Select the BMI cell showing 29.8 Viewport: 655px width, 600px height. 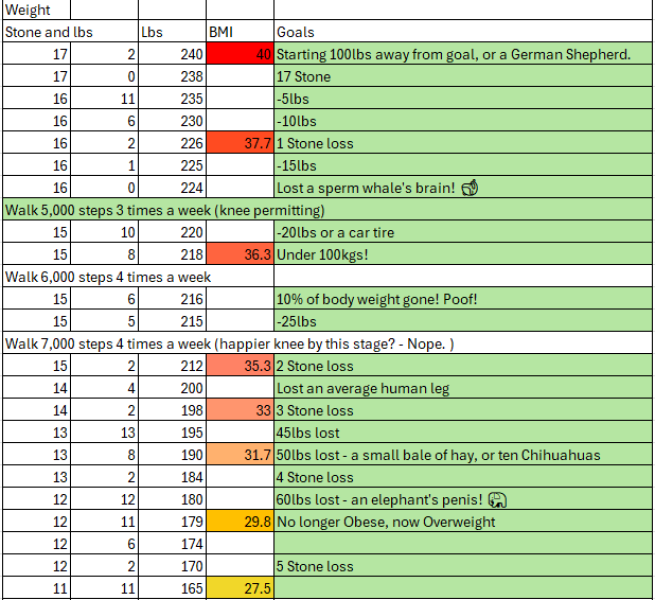click(x=240, y=522)
